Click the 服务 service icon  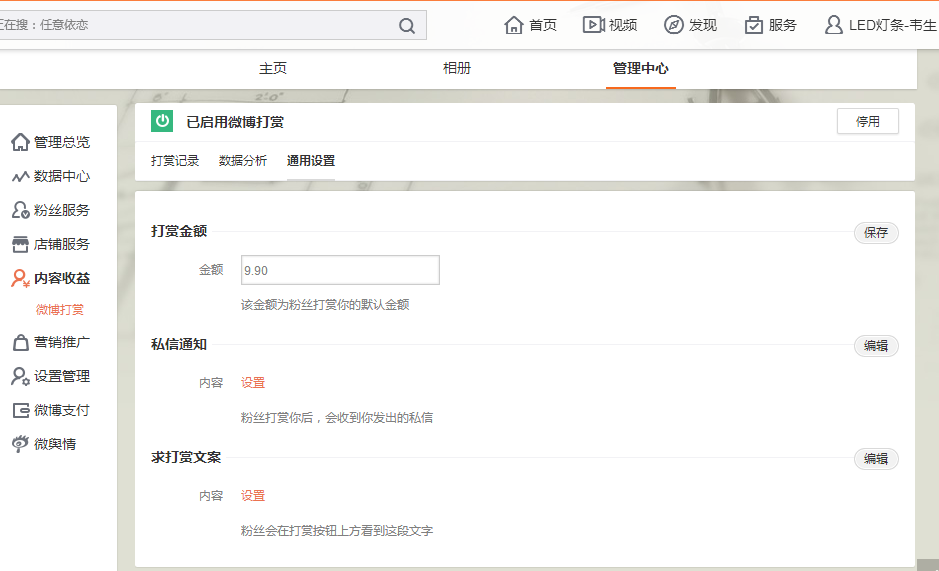(x=754, y=25)
